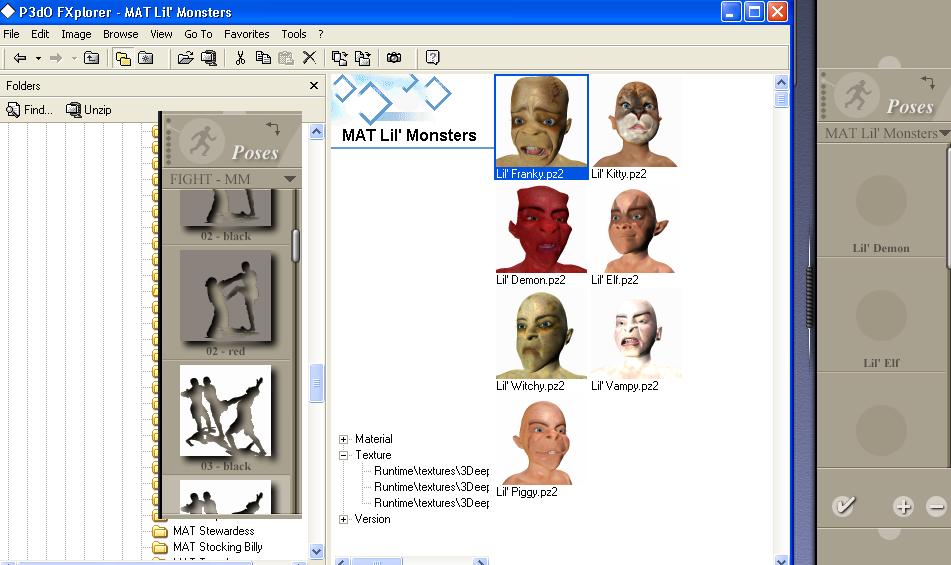Click the open folder toolbar icon

tap(185, 58)
